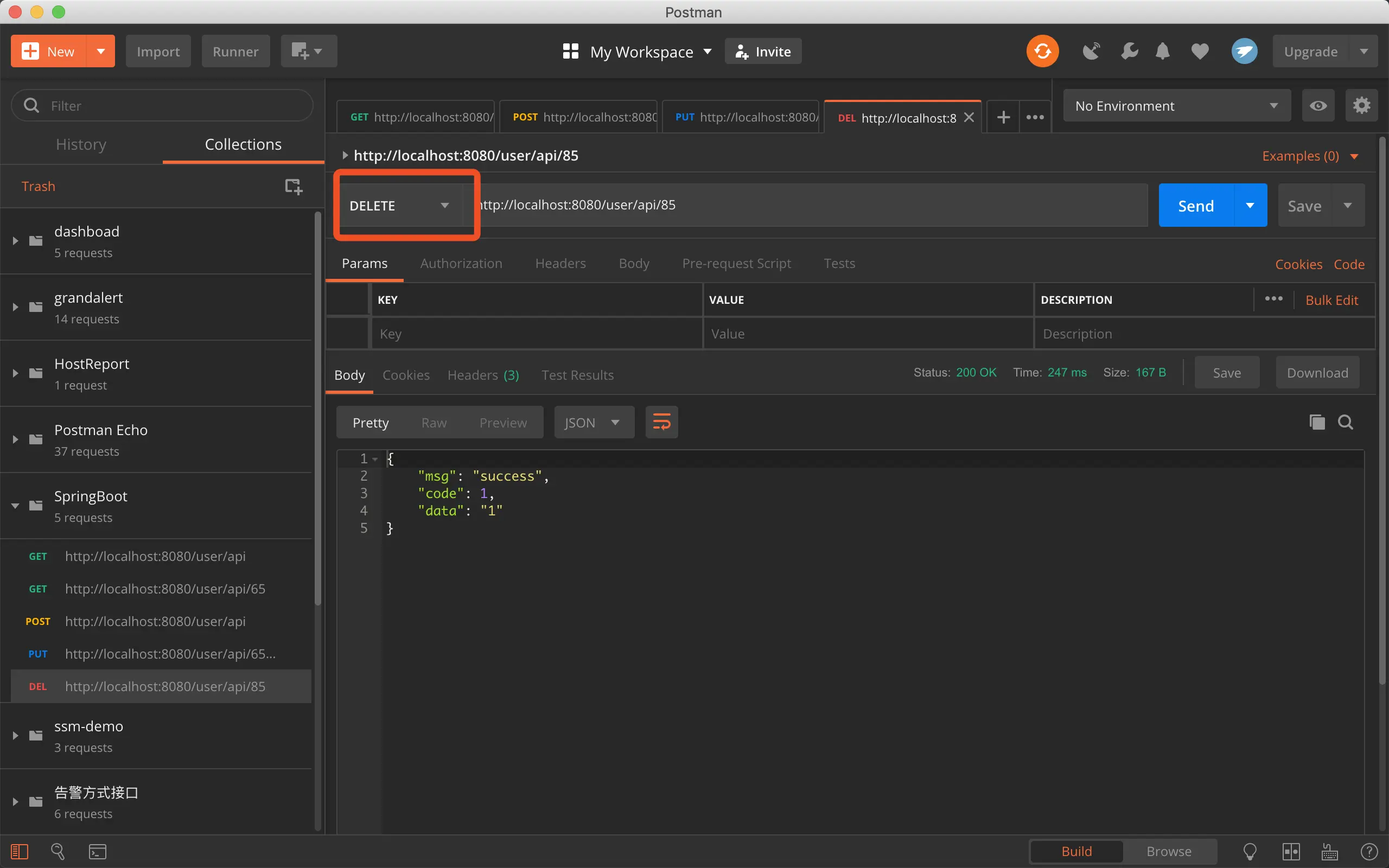1389x868 pixels.
Task: Open the satellite capture requests icon
Action: coord(1091,51)
